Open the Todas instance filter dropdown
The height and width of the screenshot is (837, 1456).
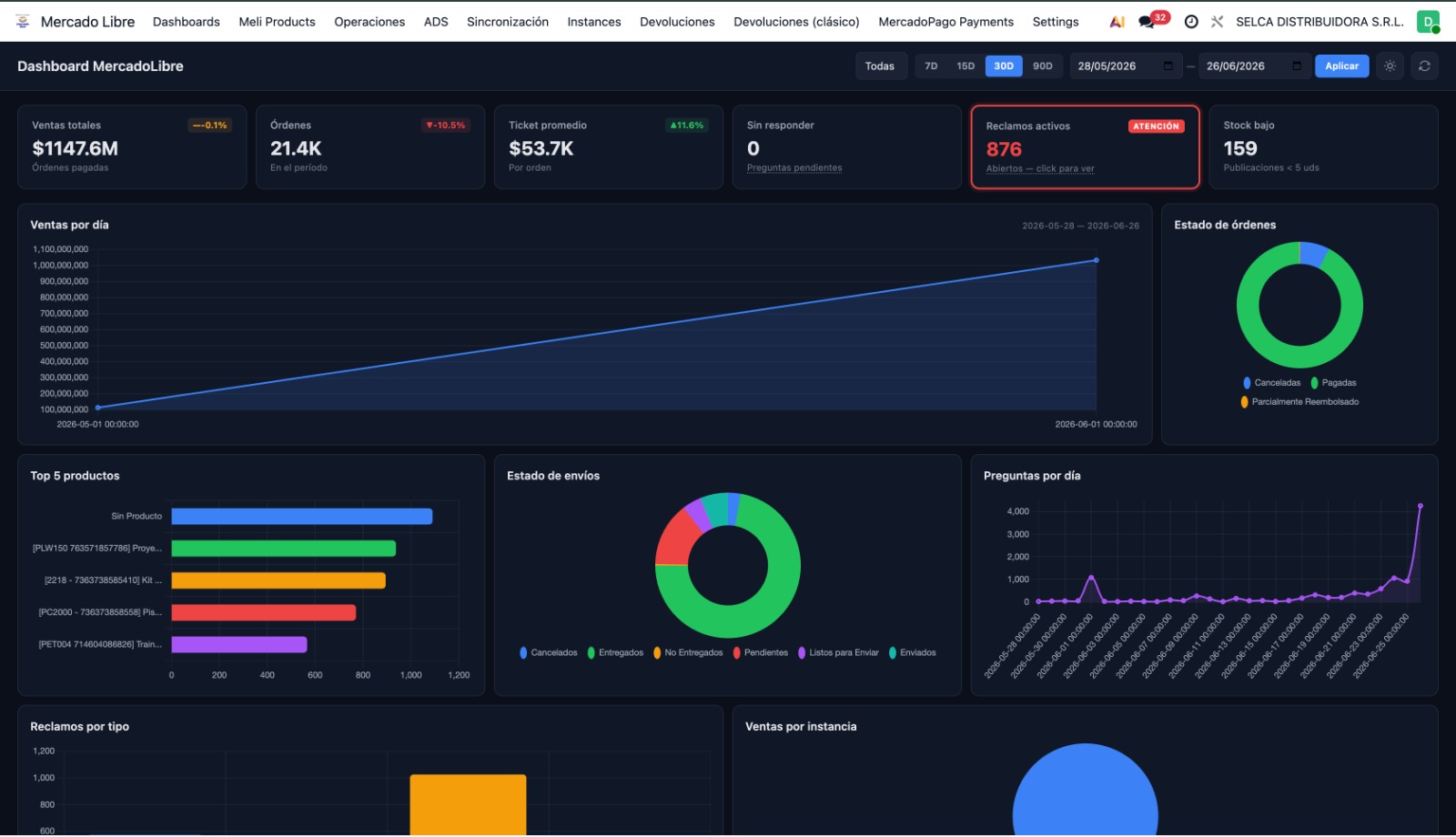point(881,66)
